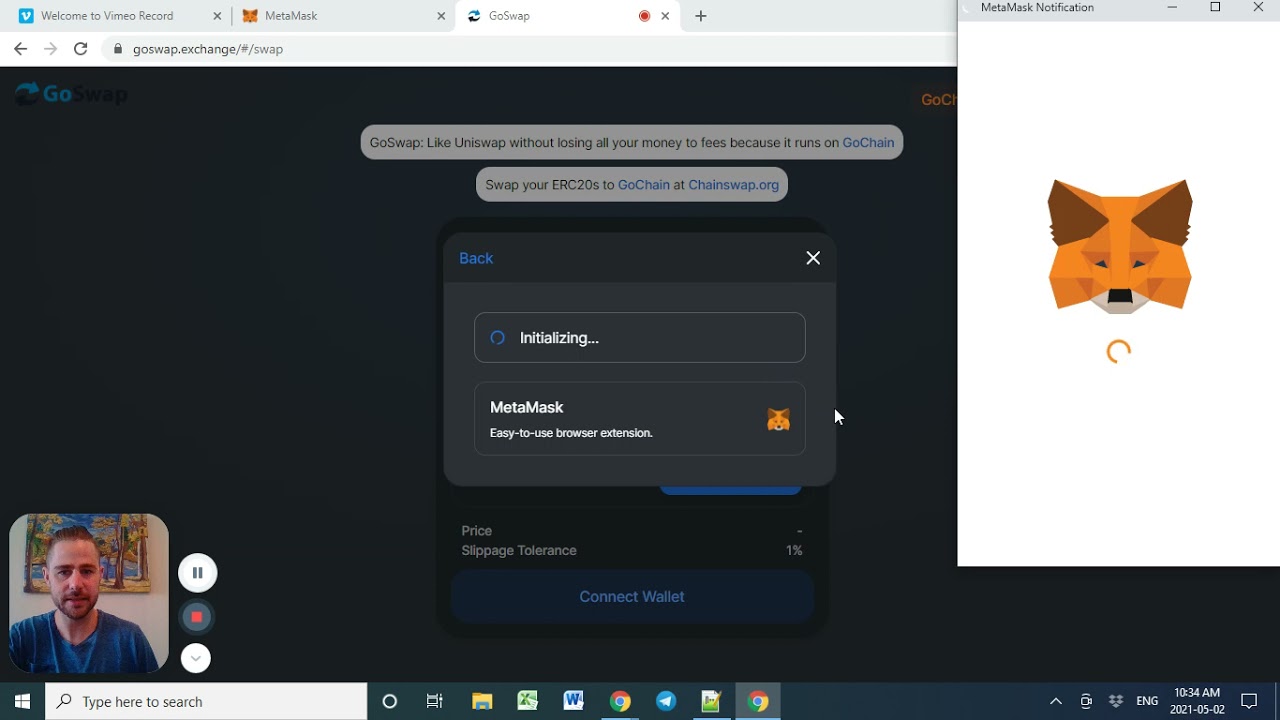Screen dimensions: 1280x720
Task: Open a new browser tab
Action: [701, 16]
